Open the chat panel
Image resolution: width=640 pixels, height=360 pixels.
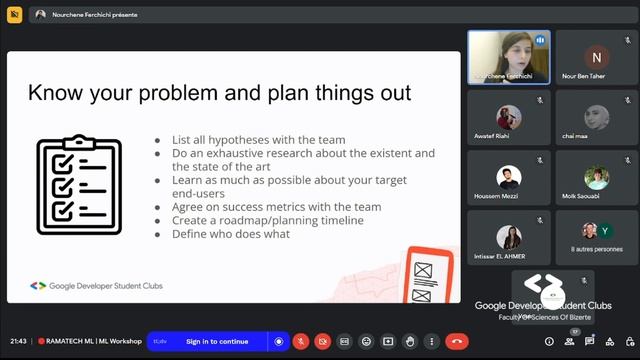coord(589,342)
